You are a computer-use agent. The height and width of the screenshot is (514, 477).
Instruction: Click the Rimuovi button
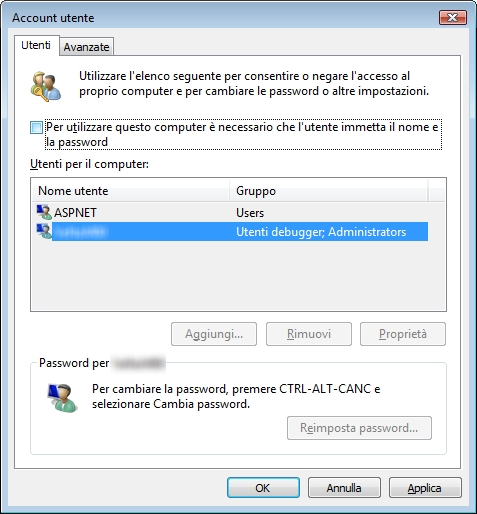tap(309, 334)
